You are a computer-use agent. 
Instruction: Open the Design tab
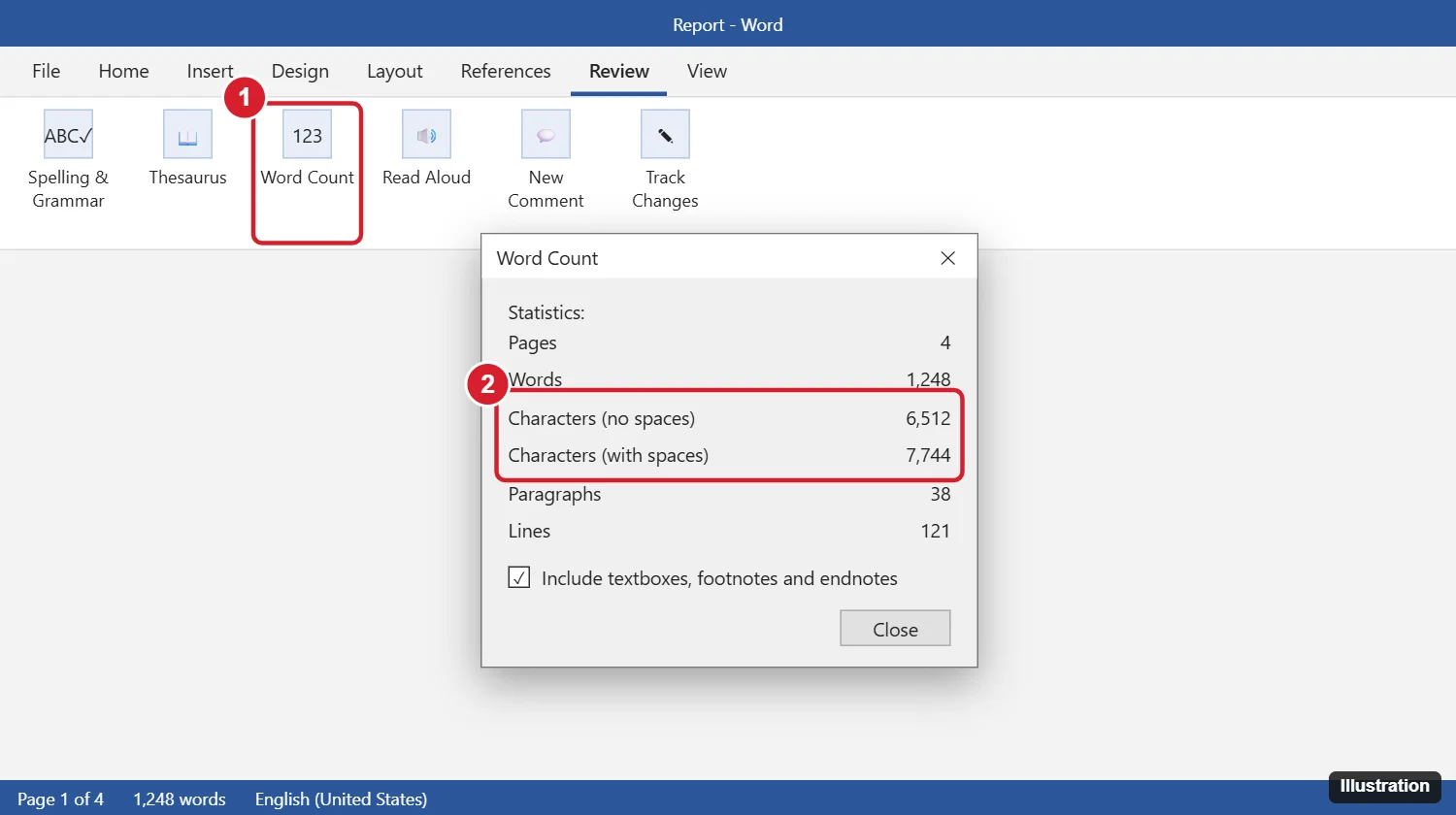point(300,71)
